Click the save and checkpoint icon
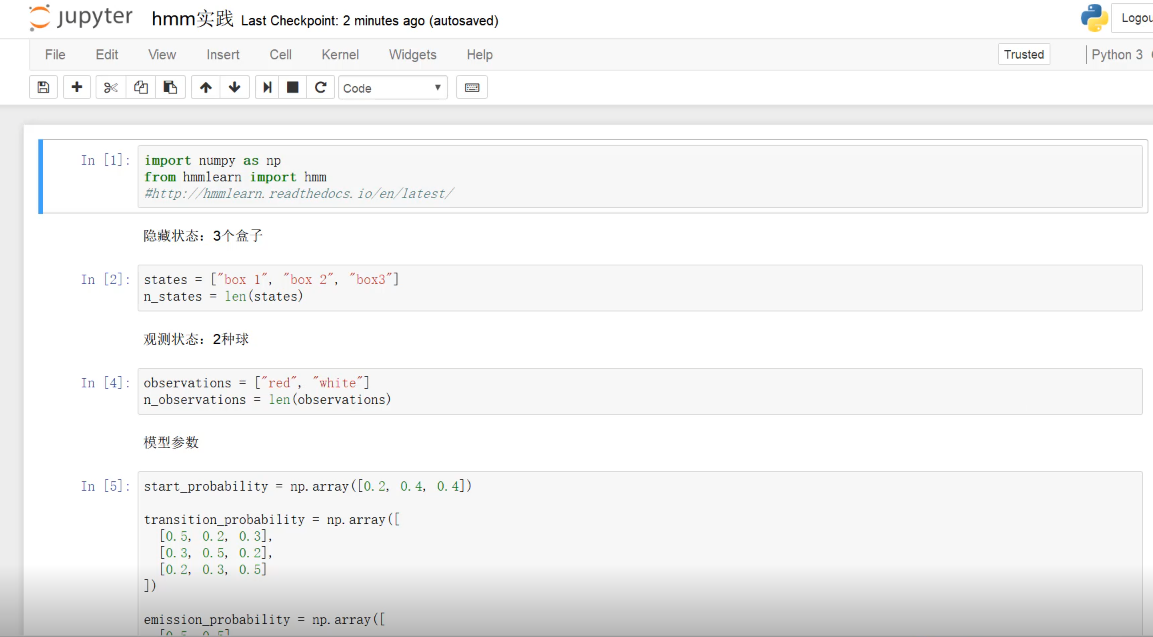Image resolution: width=1153 pixels, height=637 pixels. pos(43,88)
